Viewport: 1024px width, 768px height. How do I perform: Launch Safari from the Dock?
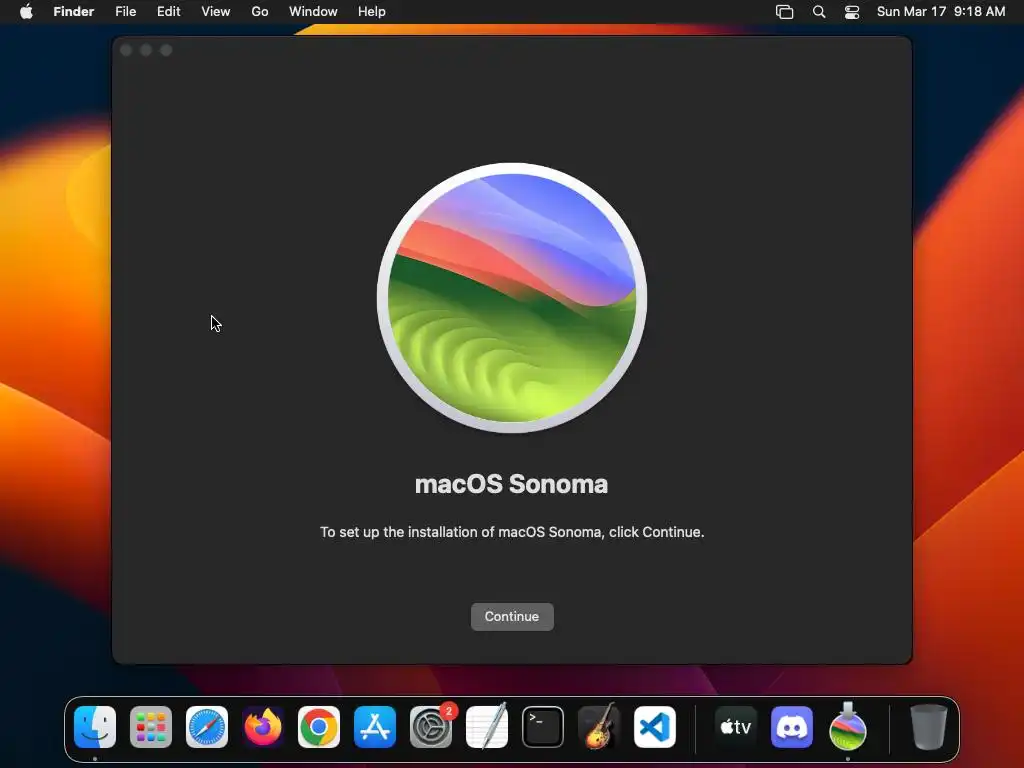[x=207, y=727]
